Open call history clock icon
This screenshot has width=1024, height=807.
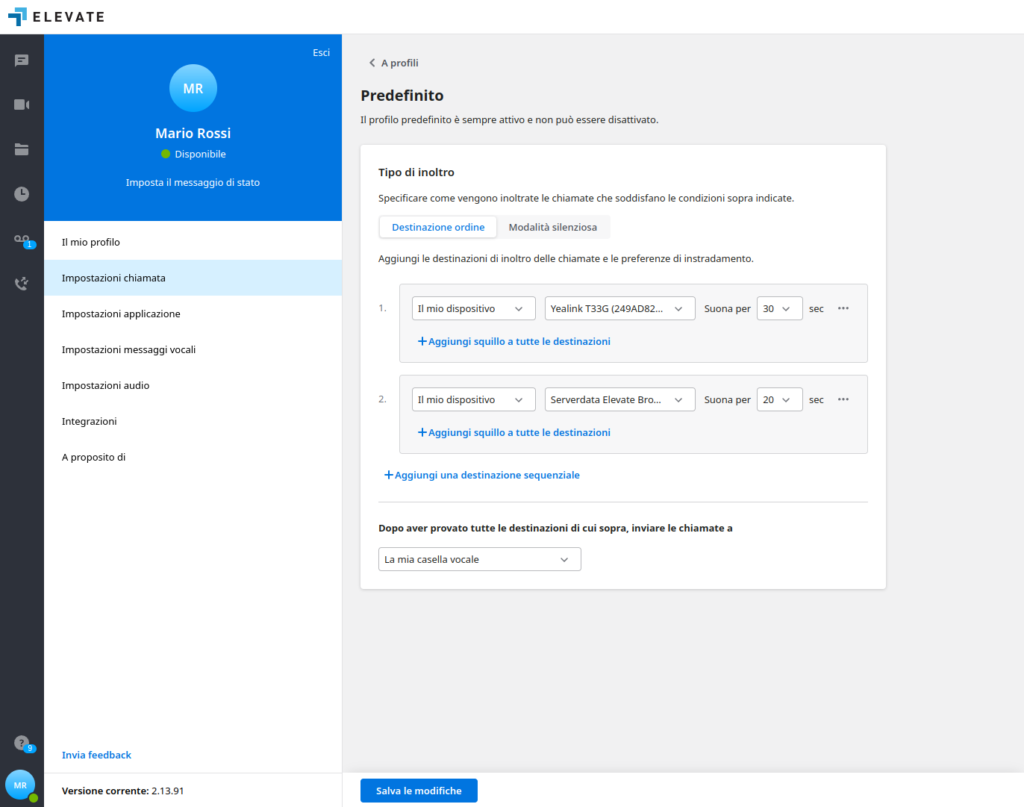point(21,194)
